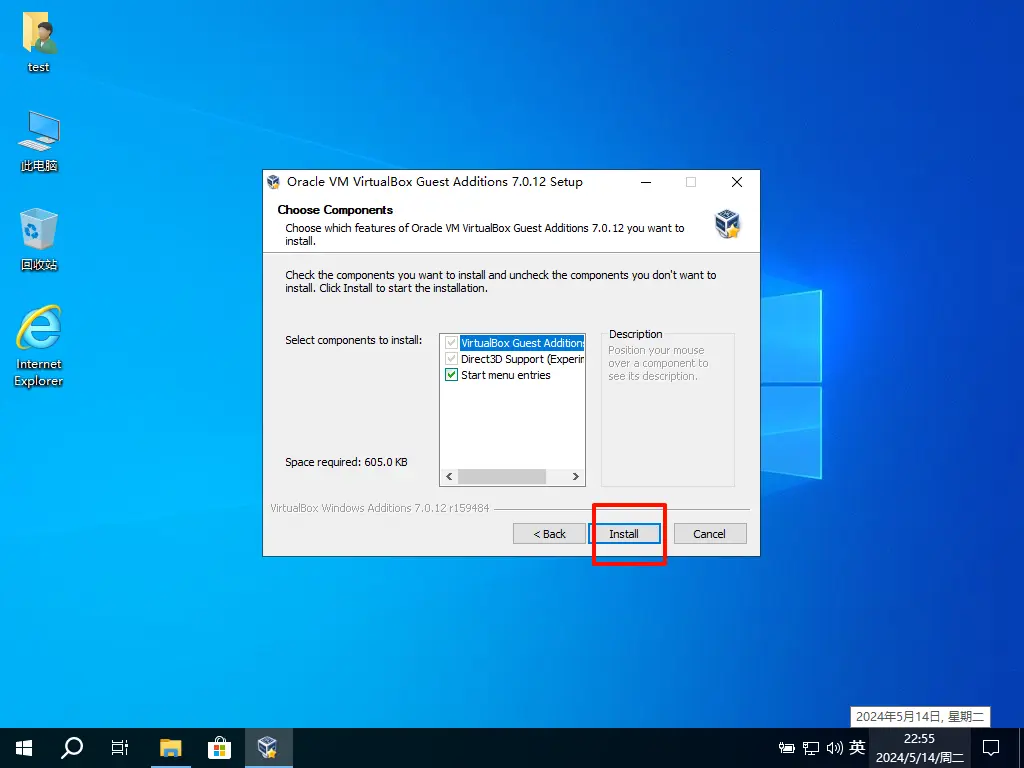This screenshot has width=1024, height=768.
Task: Open File Explorer from the taskbar
Action: [170, 748]
